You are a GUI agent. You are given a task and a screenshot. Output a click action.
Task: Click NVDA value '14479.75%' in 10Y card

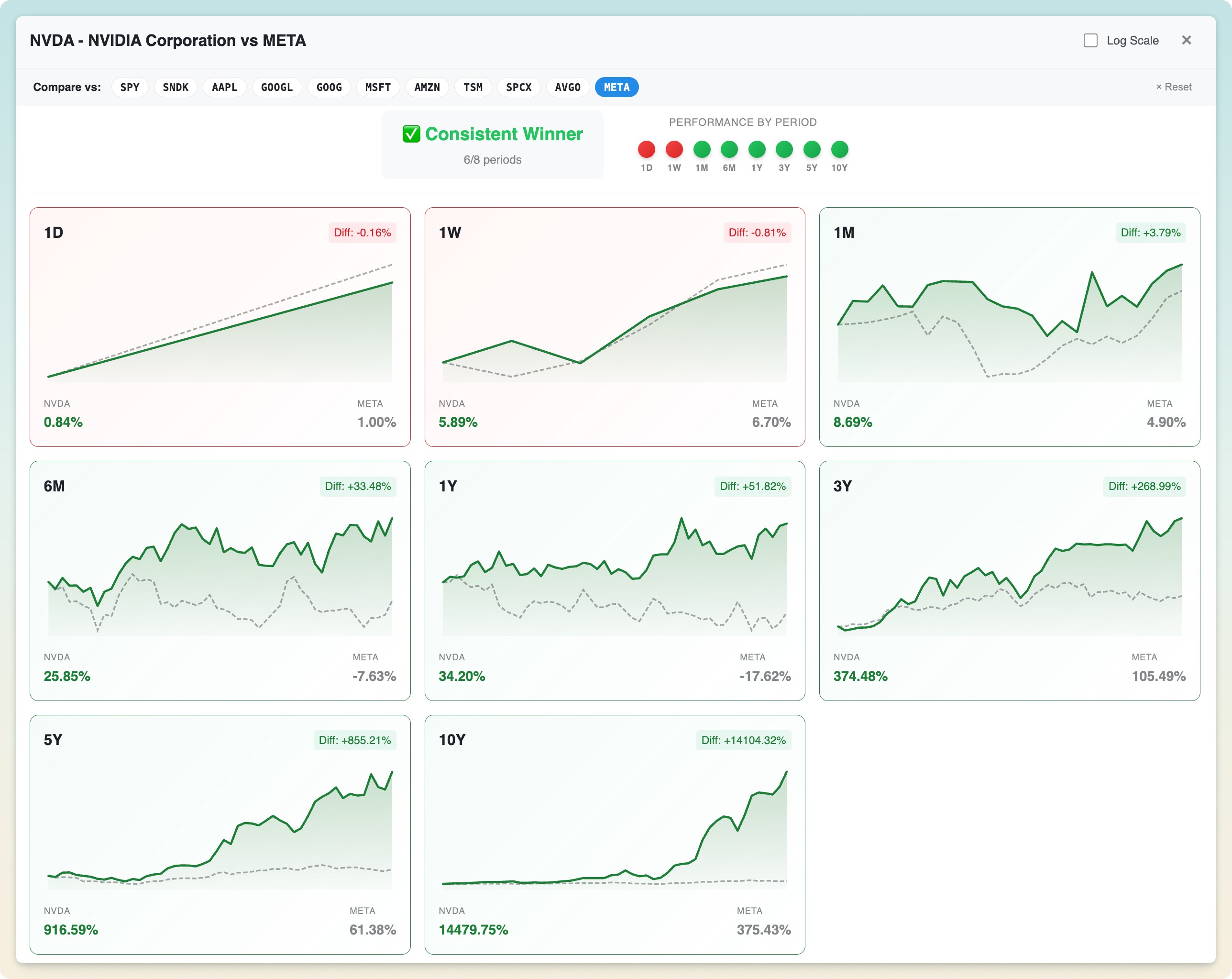click(x=473, y=930)
